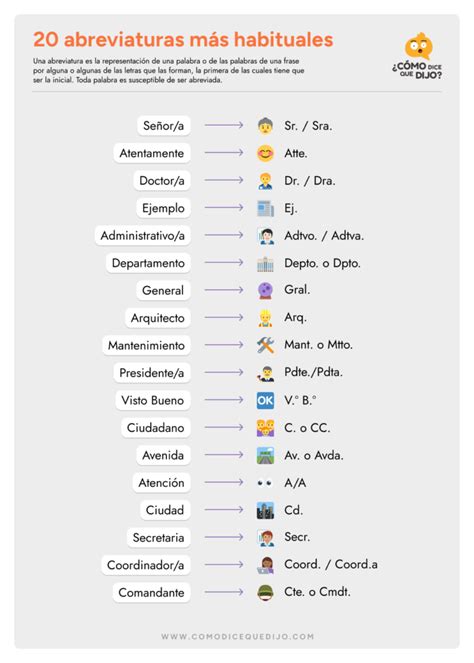This screenshot has height=663, width=474.
Task: Click the smiling face icon beside Atte.
Action: click(x=265, y=153)
